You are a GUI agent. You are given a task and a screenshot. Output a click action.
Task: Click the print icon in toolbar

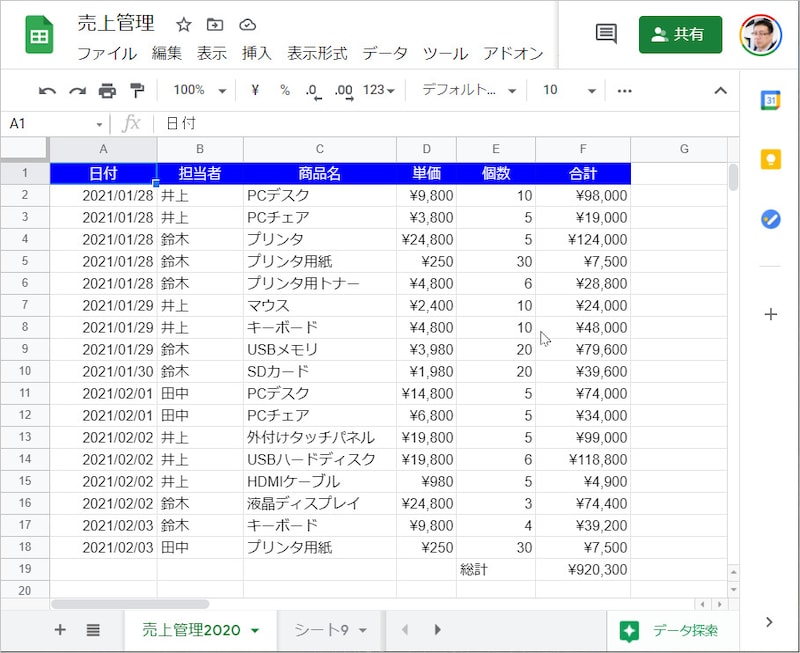[107, 91]
